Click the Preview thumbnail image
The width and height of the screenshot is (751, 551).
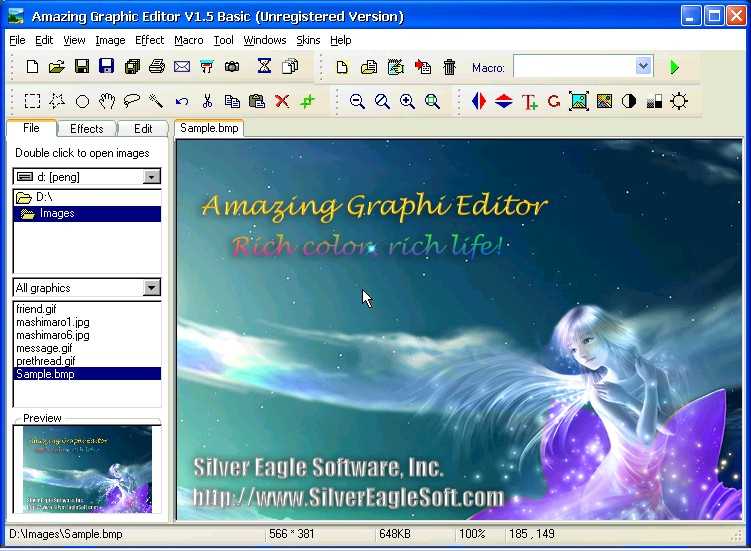point(87,469)
